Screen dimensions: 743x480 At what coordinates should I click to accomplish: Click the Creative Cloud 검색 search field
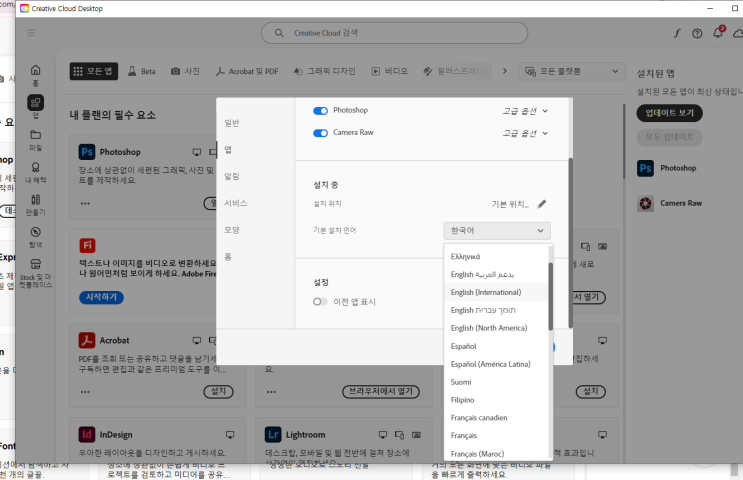(394, 33)
